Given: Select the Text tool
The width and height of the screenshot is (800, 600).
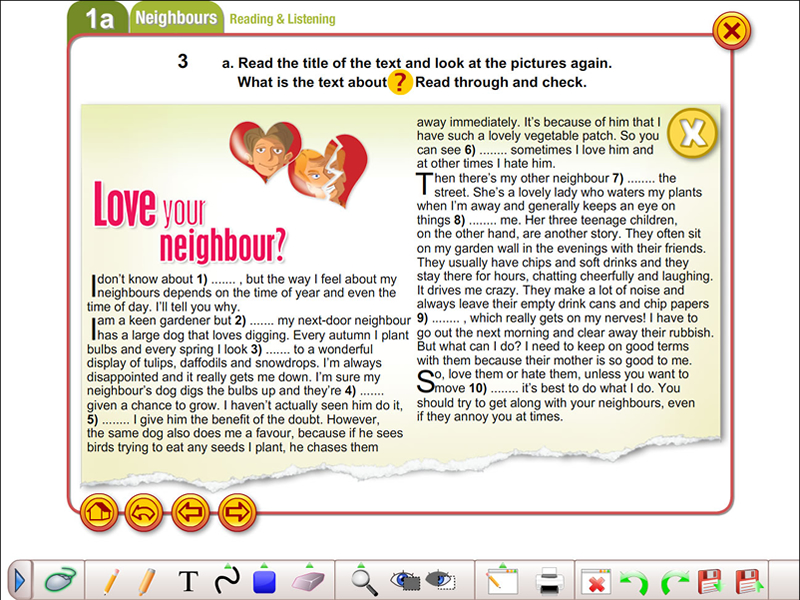Looking at the screenshot, I should click(188, 580).
